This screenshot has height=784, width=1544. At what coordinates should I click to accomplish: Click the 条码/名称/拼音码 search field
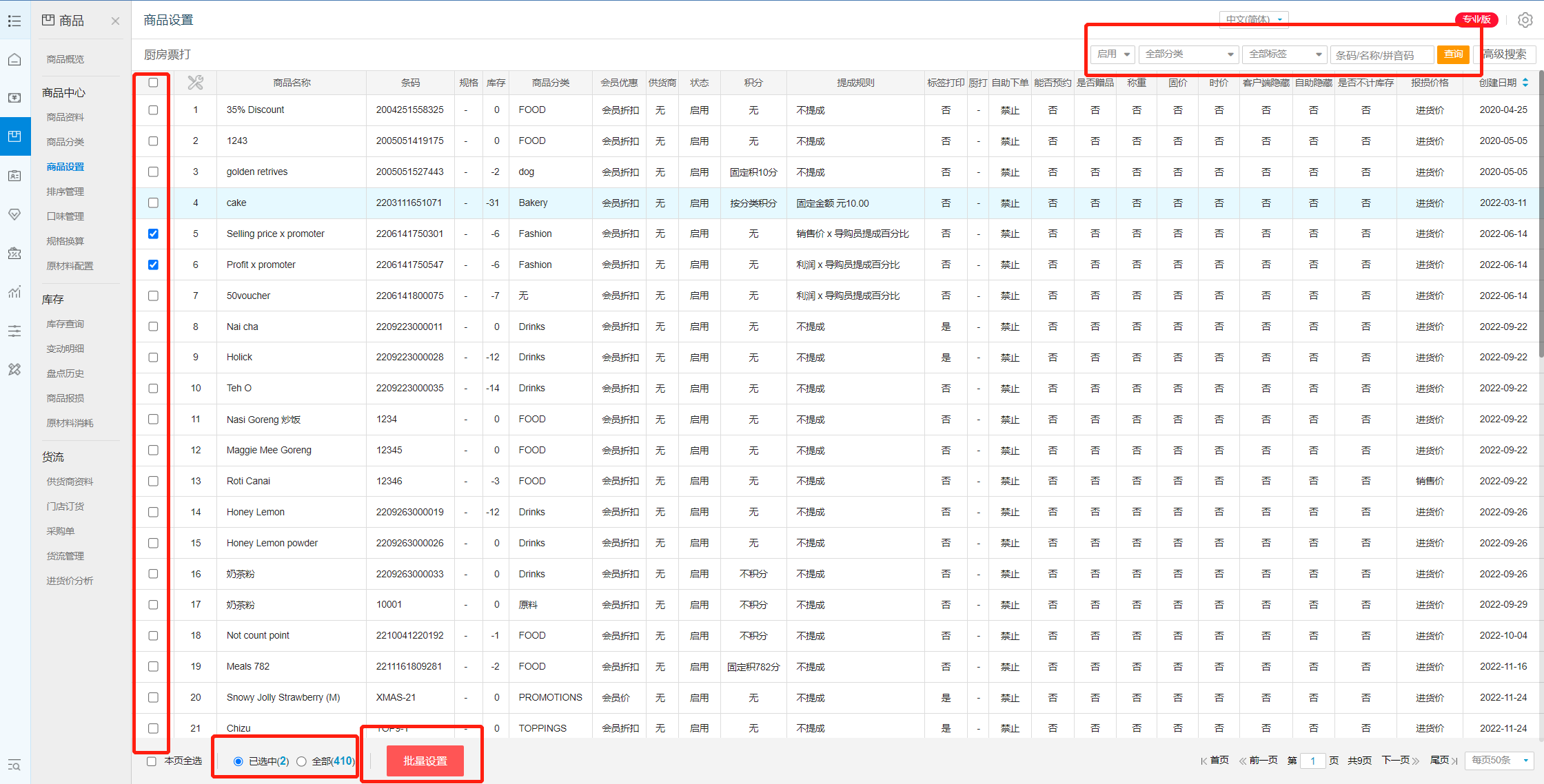tap(1381, 55)
